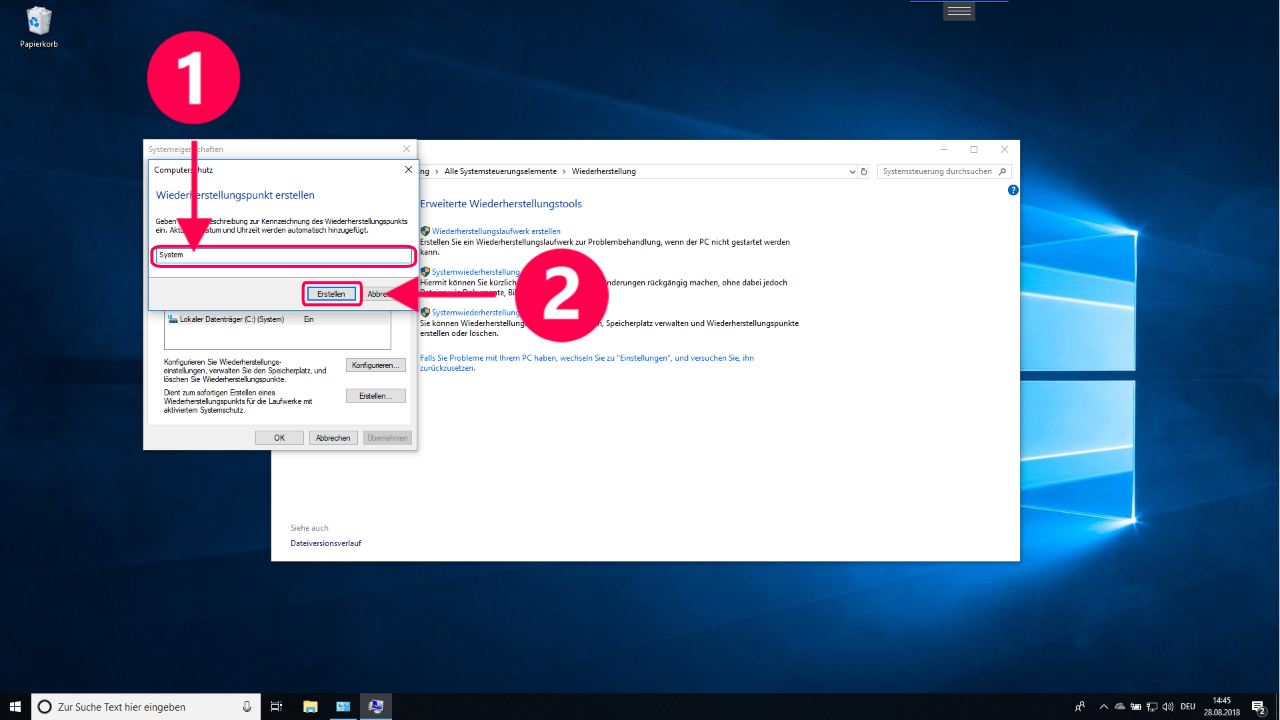Image resolution: width=1280 pixels, height=720 pixels.
Task: Open File Explorer from the taskbar
Action: pos(310,707)
